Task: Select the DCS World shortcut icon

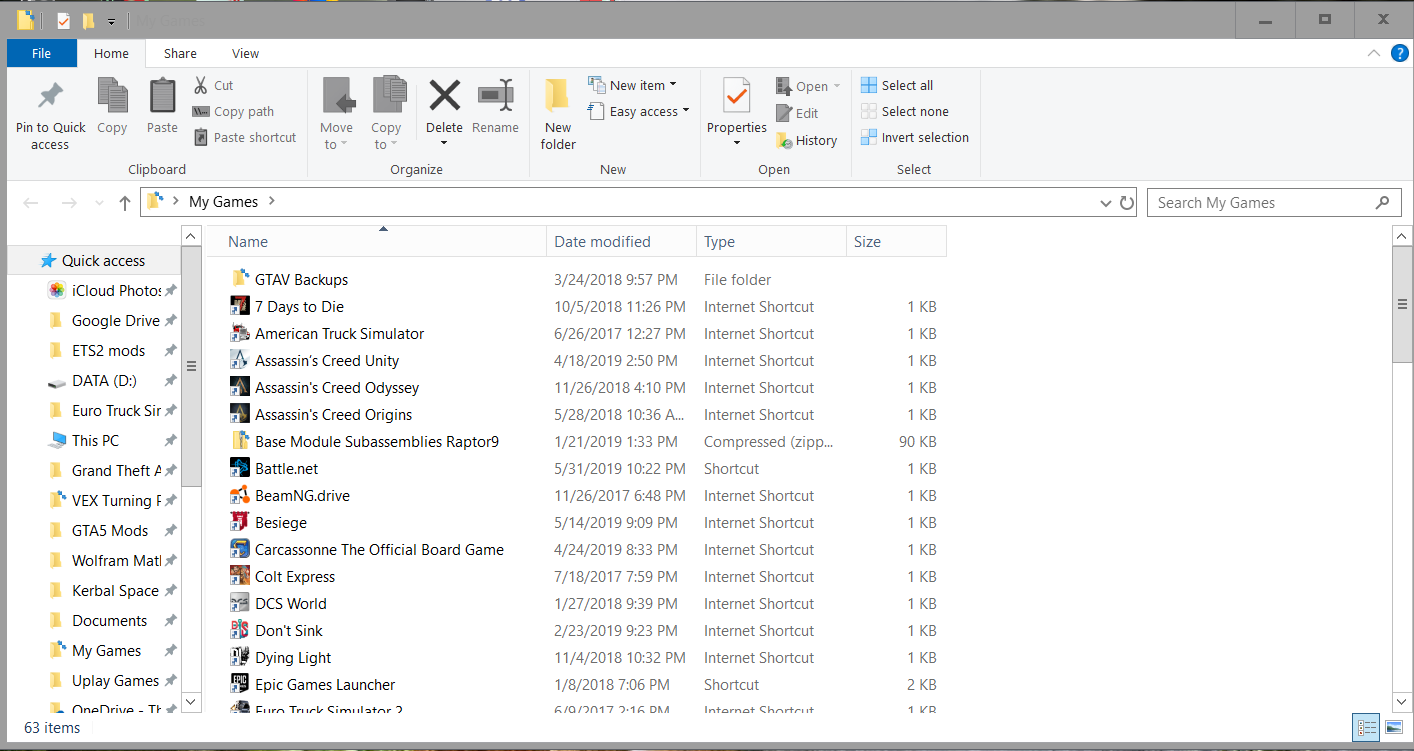Action: click(240, 603)
